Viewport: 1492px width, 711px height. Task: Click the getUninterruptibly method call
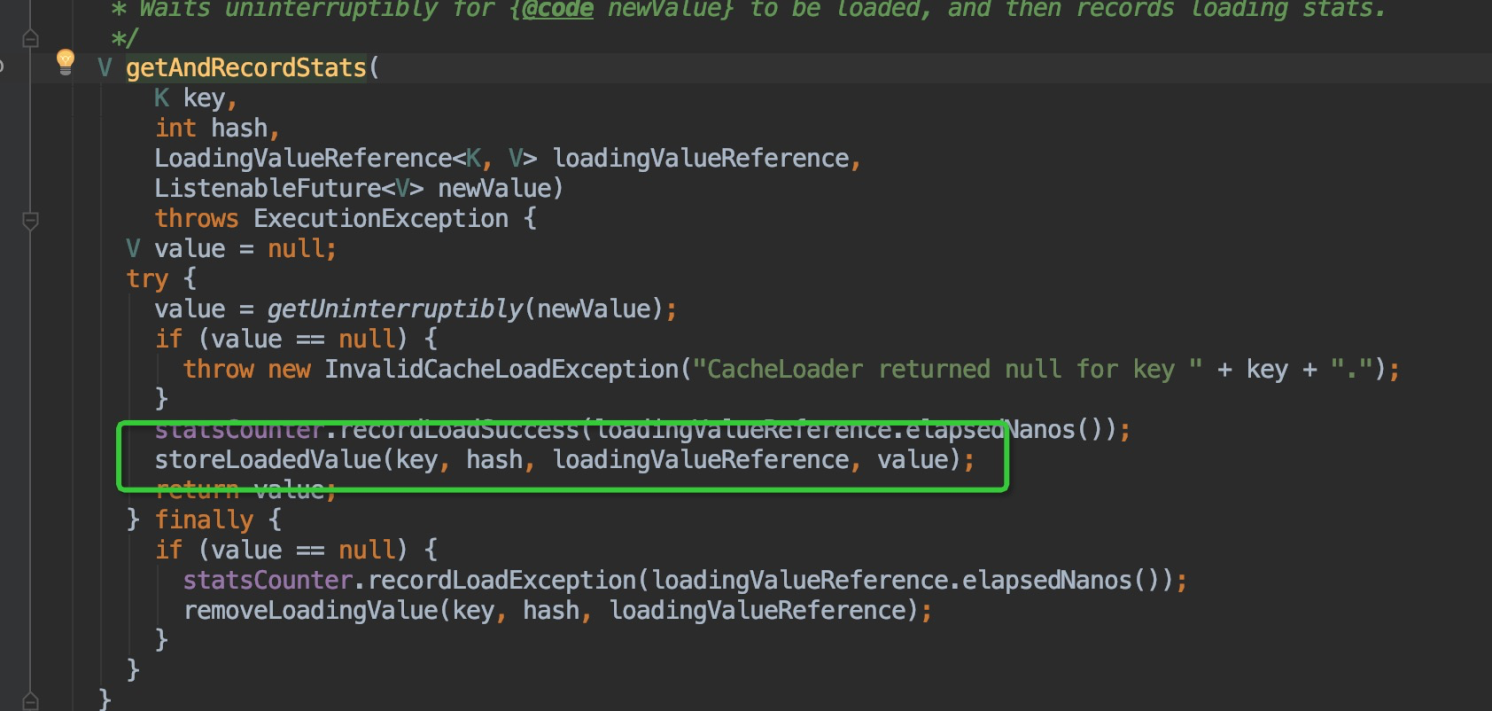[x=395, y=309]
